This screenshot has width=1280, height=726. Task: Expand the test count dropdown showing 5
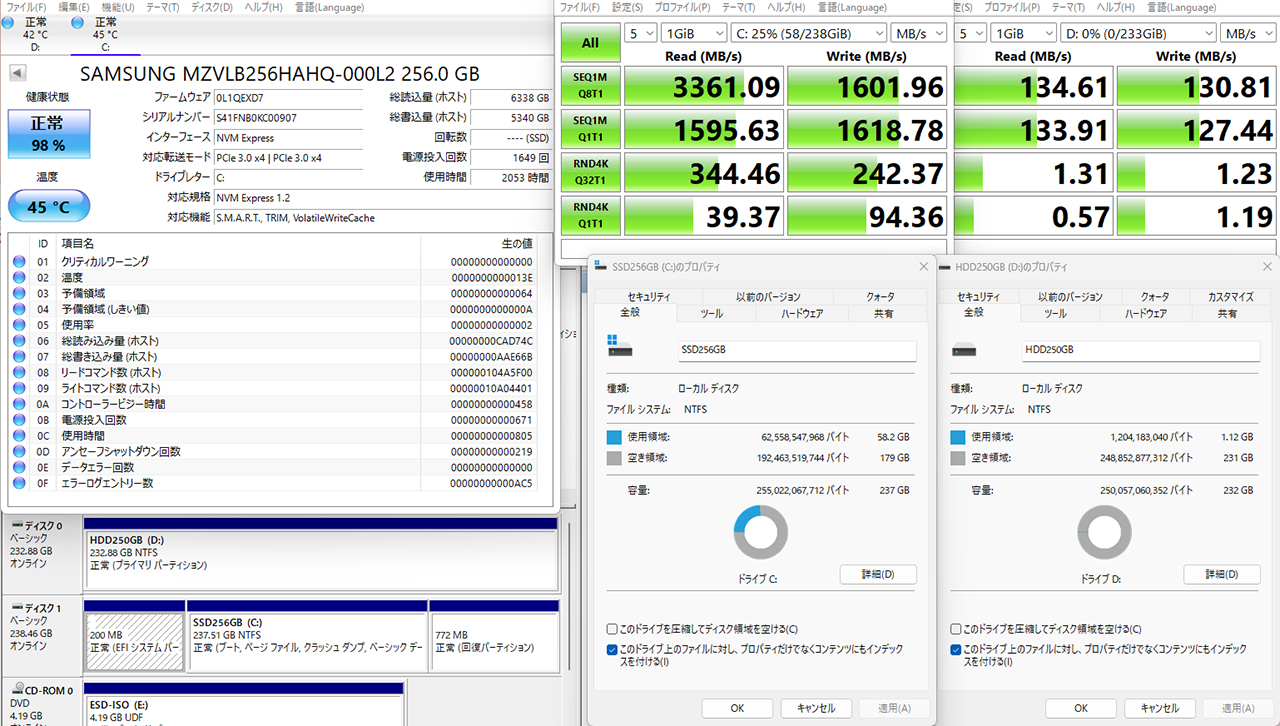(641, 33)
